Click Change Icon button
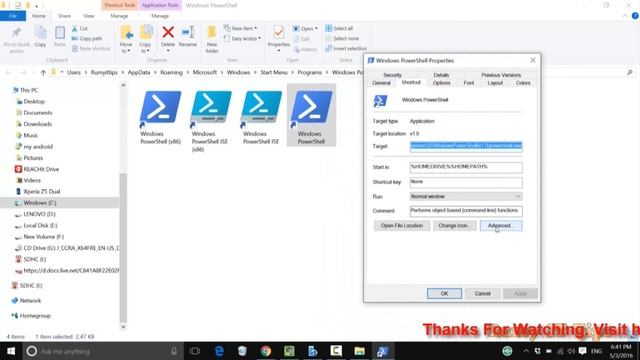The height and width of the screenshot is (360, 640). click(454, 226)
